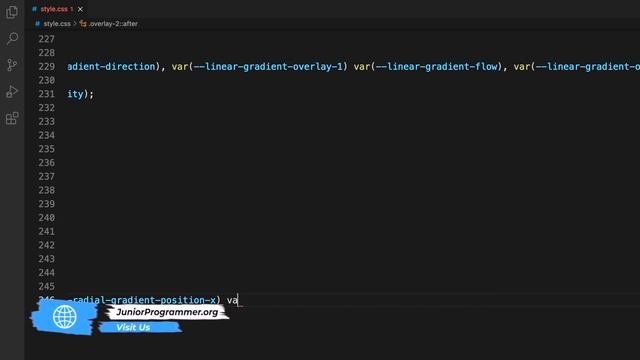This screenshot has width=640, height=360.
Task: Click line number 239
Action: tap(47, 204)
